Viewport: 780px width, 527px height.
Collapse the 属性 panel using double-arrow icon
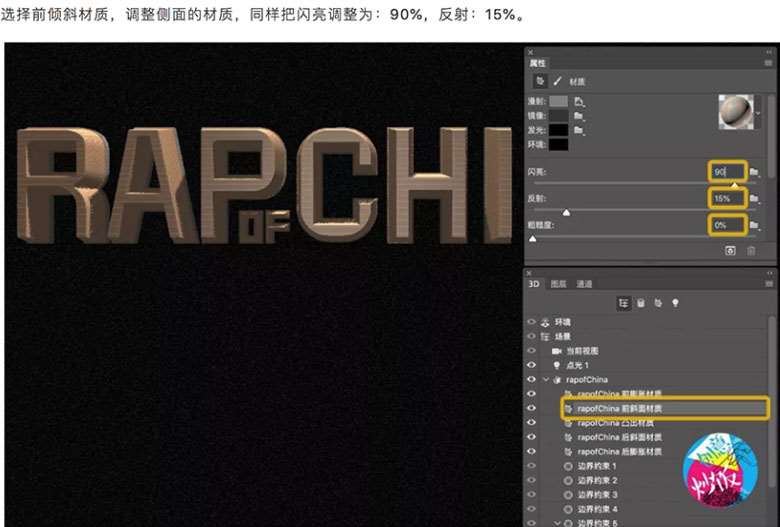[769, 52]
